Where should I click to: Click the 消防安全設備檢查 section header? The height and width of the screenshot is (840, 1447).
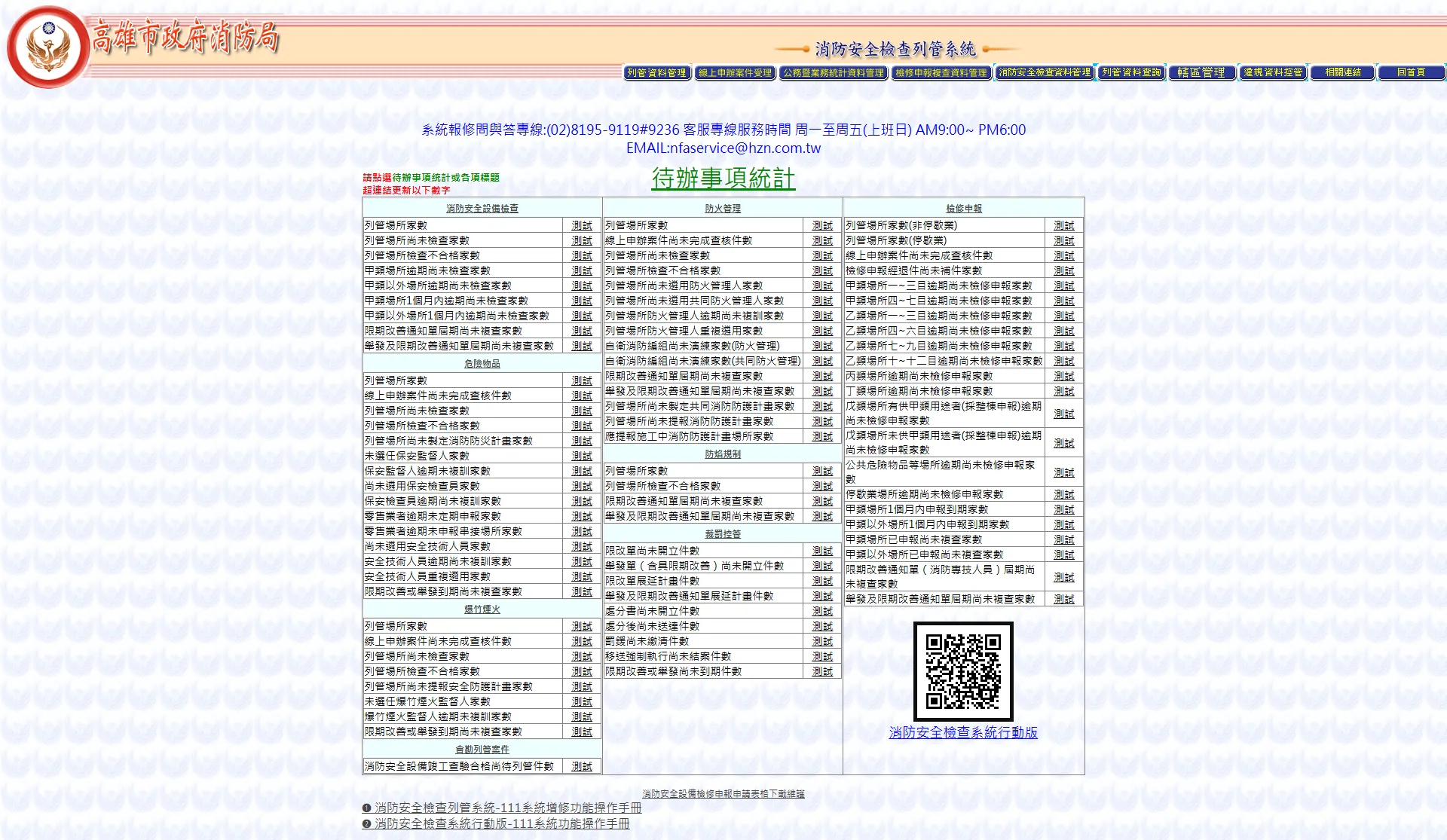[x=482, y=209]
